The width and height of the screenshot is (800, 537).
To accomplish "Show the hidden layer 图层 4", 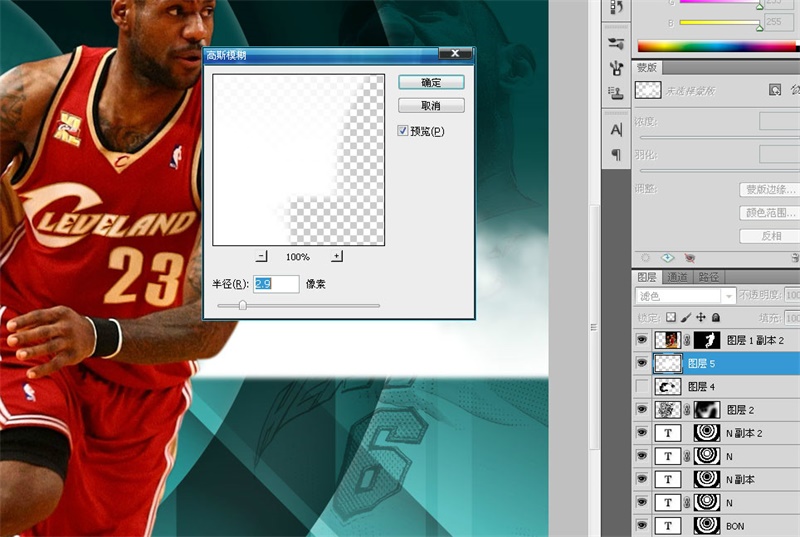I will tap(642, 386).
